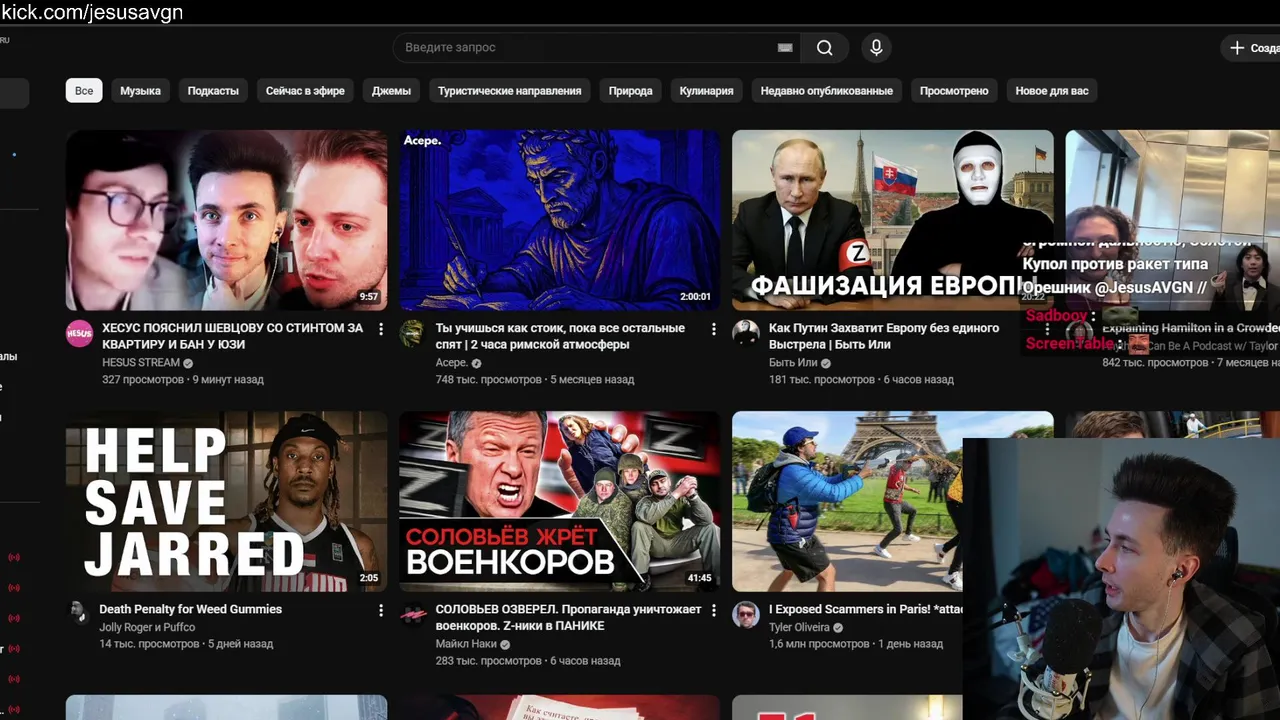Viewport: 1280px width, 720px height.
Task: Open options menu for СОЛОВЬЕВ ОЗВЕРЕЛ video
Action: [713, 610]
